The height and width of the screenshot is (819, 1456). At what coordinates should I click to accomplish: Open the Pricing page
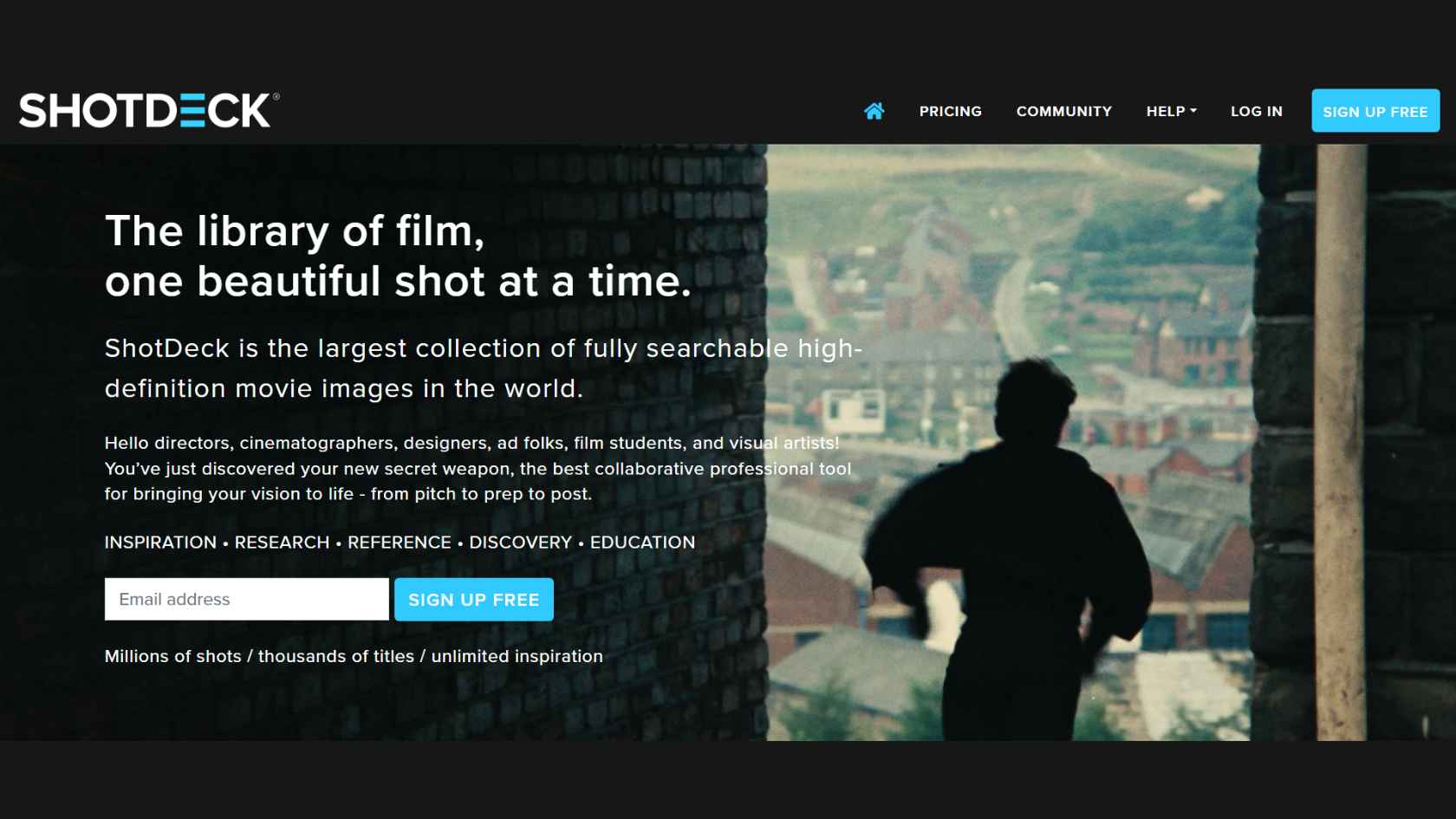950,112
